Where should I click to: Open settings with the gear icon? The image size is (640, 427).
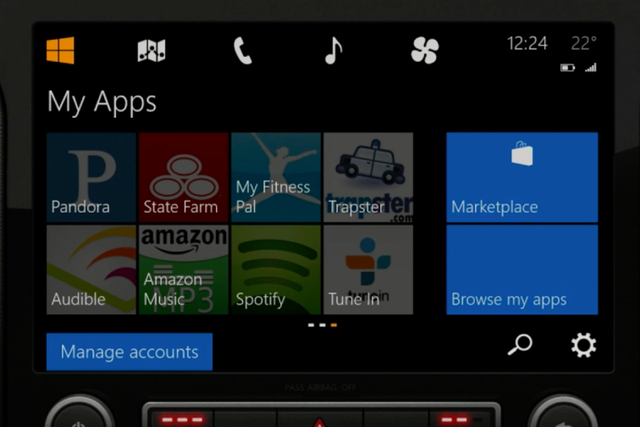point(584,345)
